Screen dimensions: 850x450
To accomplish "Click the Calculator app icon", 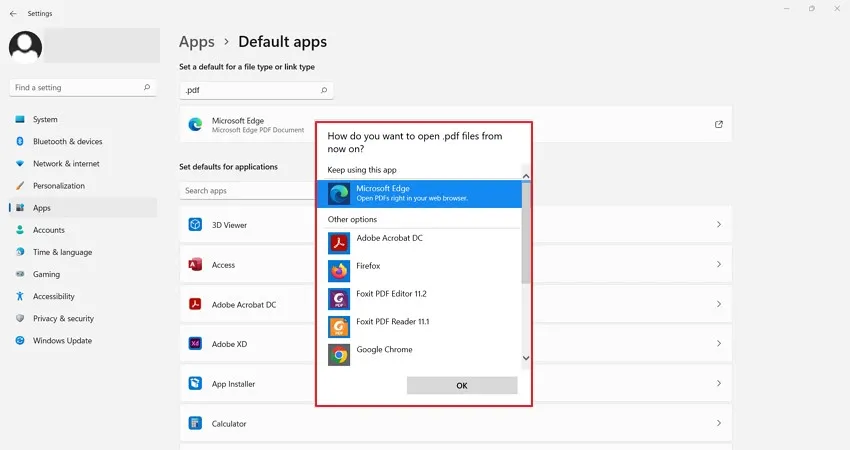I will 195,423.
